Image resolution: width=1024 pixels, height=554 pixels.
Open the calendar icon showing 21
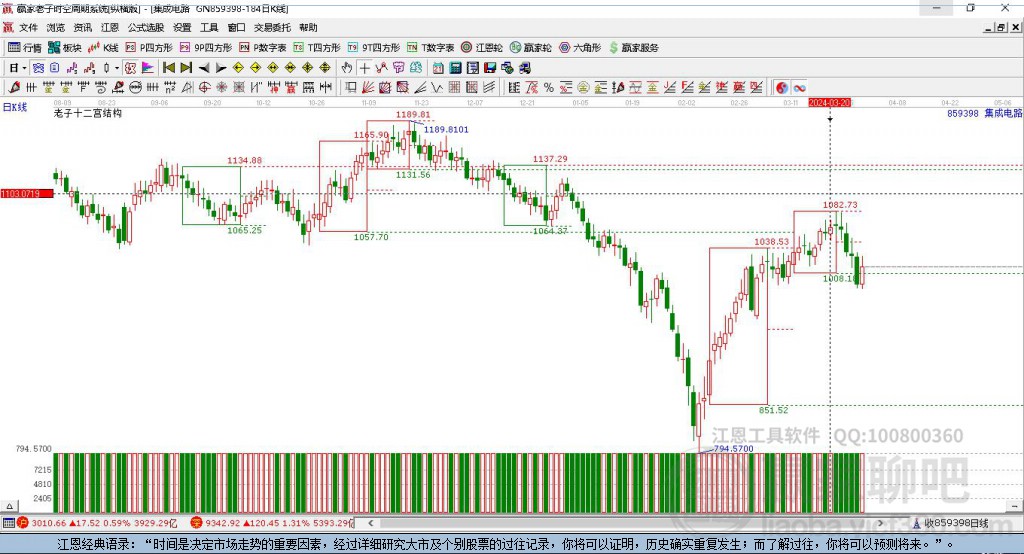click(438, 67)
